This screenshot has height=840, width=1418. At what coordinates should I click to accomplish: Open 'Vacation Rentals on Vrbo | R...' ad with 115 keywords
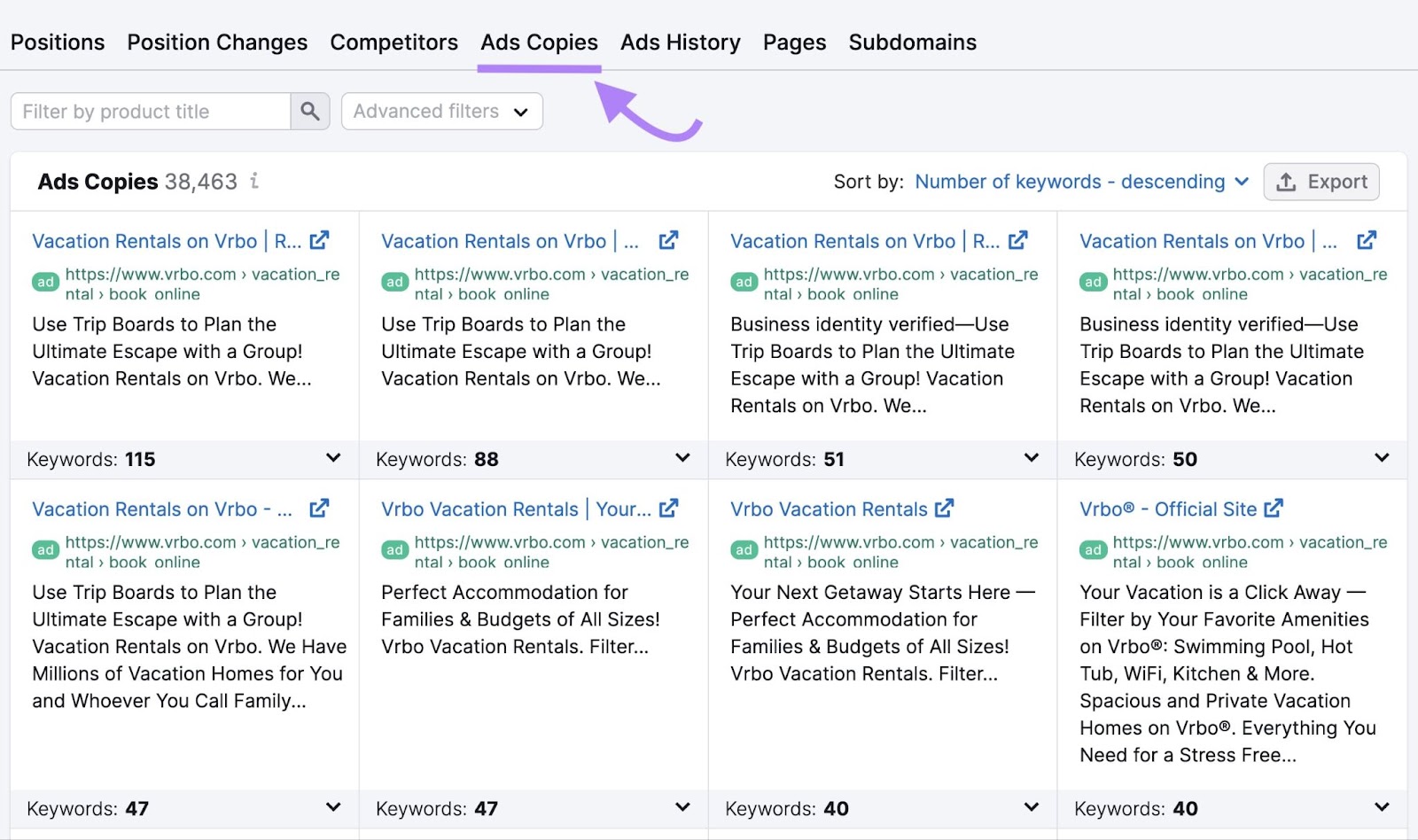click(167, 241)
